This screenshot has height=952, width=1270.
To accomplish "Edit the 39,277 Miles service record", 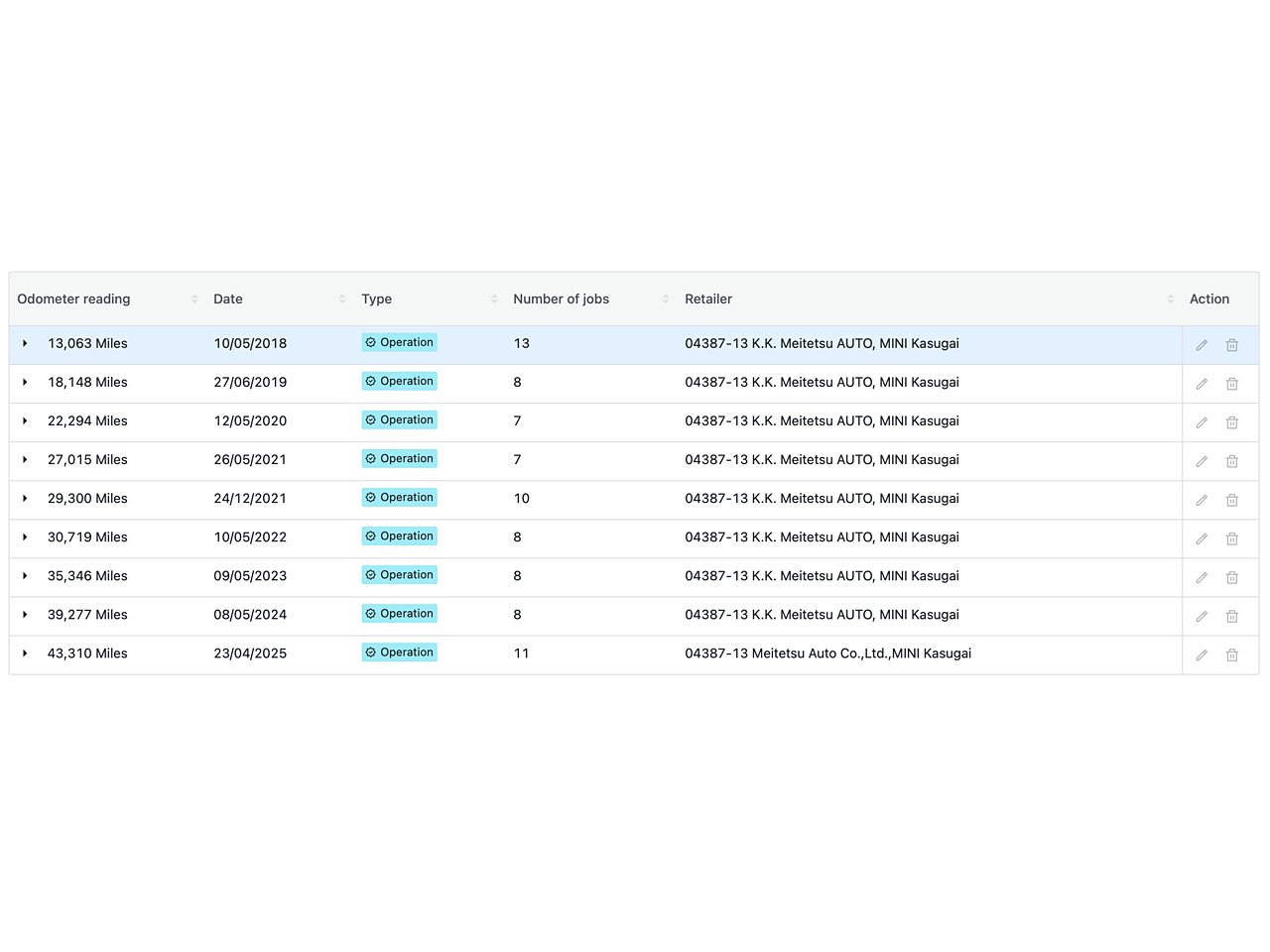I will pos(1202,616).
